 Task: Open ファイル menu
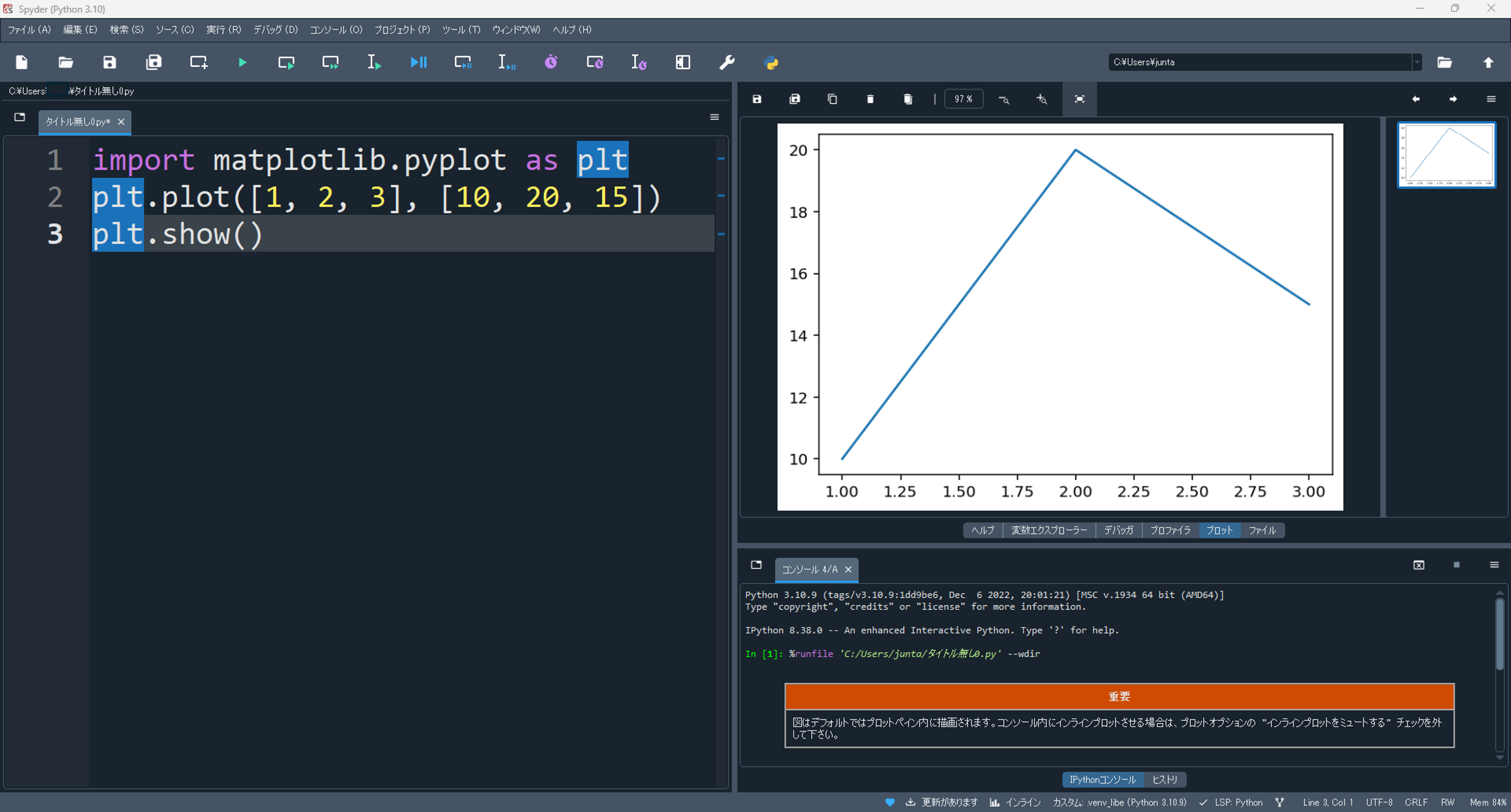(x=29, y=30)
